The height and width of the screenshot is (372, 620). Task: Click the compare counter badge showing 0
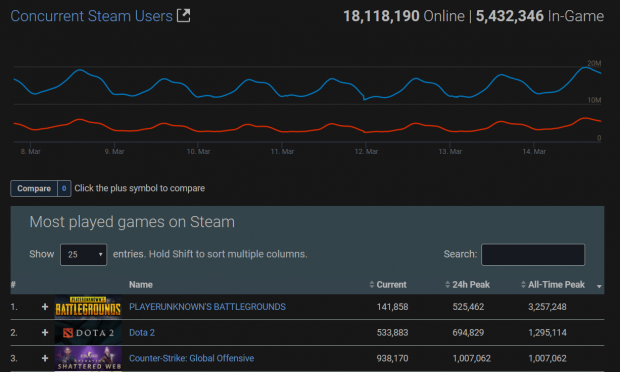[64, 189]
